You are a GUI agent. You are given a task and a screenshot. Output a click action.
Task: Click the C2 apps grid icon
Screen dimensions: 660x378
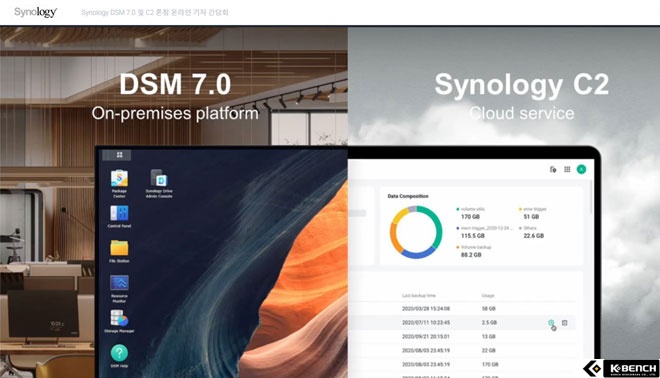pos(567,169)
